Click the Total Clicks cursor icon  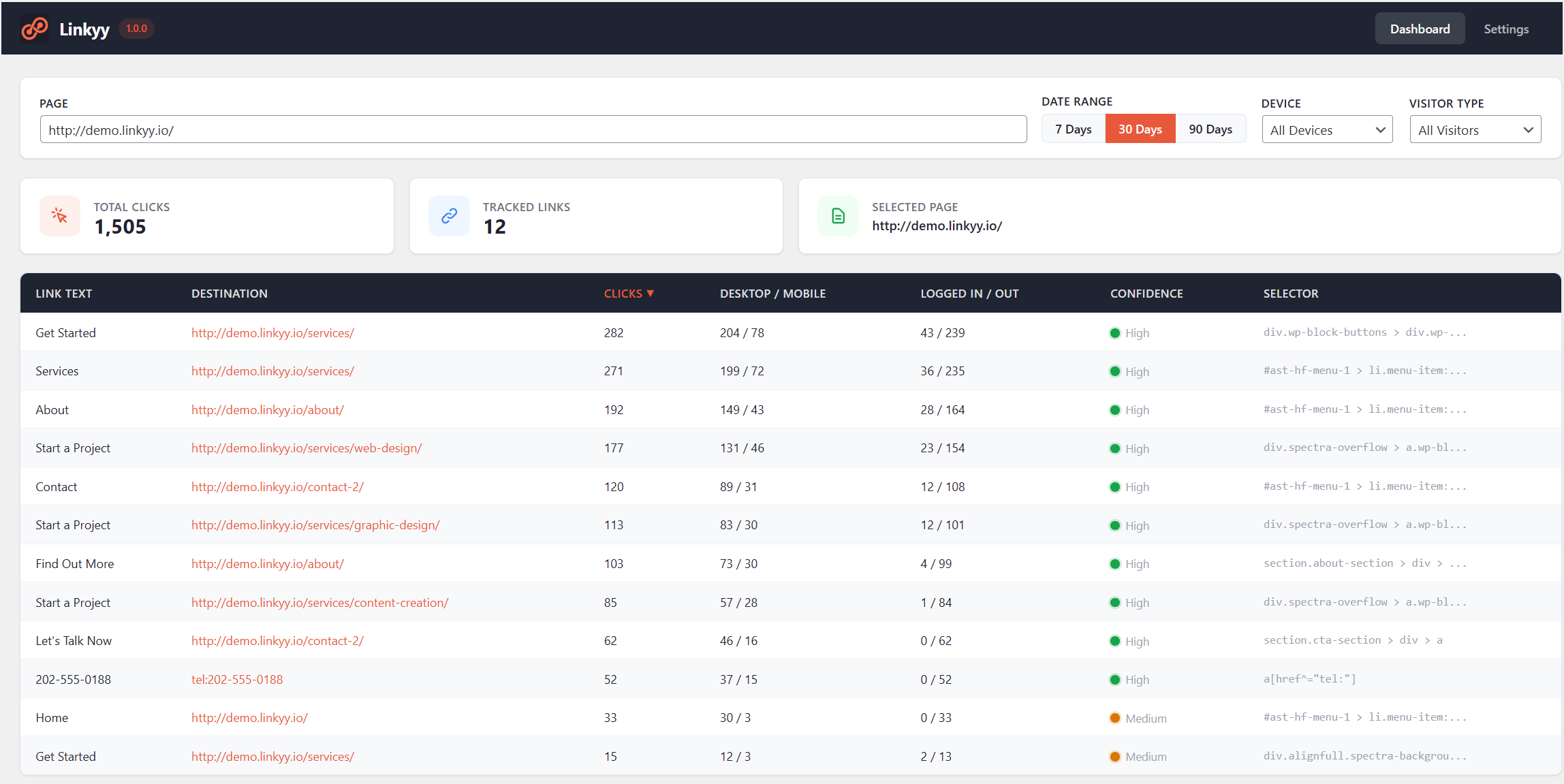click(60, 216)
